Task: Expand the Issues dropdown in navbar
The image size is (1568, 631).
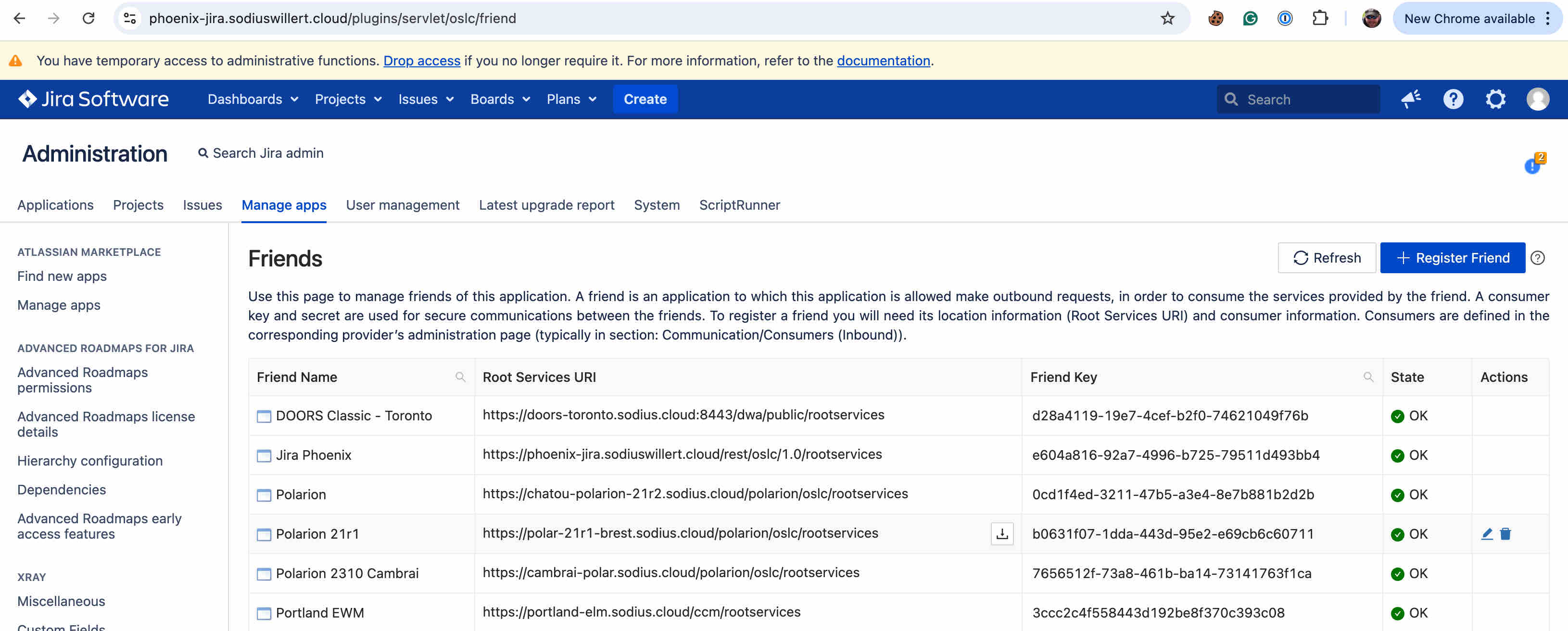Action: coord(426,99)
